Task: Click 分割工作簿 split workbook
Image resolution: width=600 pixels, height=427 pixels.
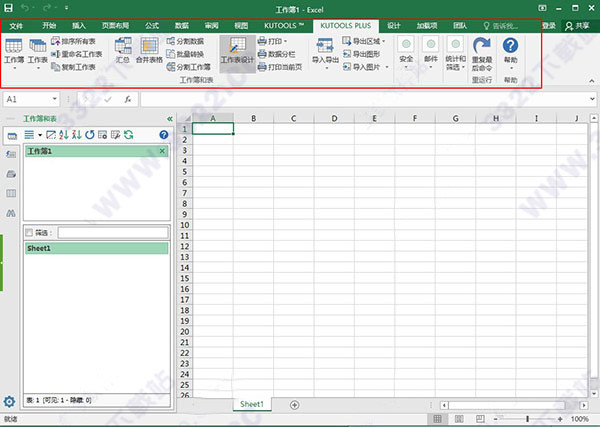Action: pyautogui.click(x=189, y=67)
